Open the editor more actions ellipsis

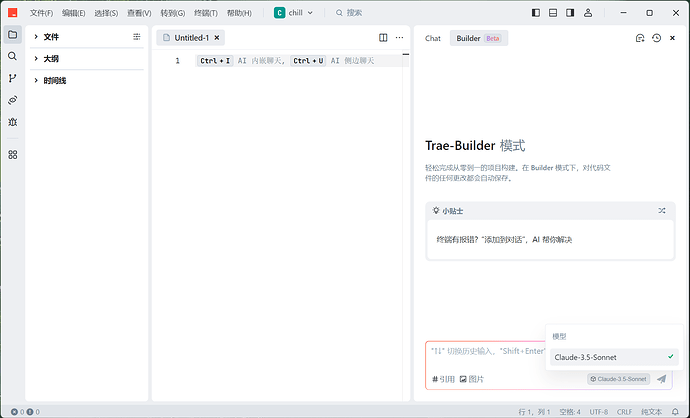(400, 38)
